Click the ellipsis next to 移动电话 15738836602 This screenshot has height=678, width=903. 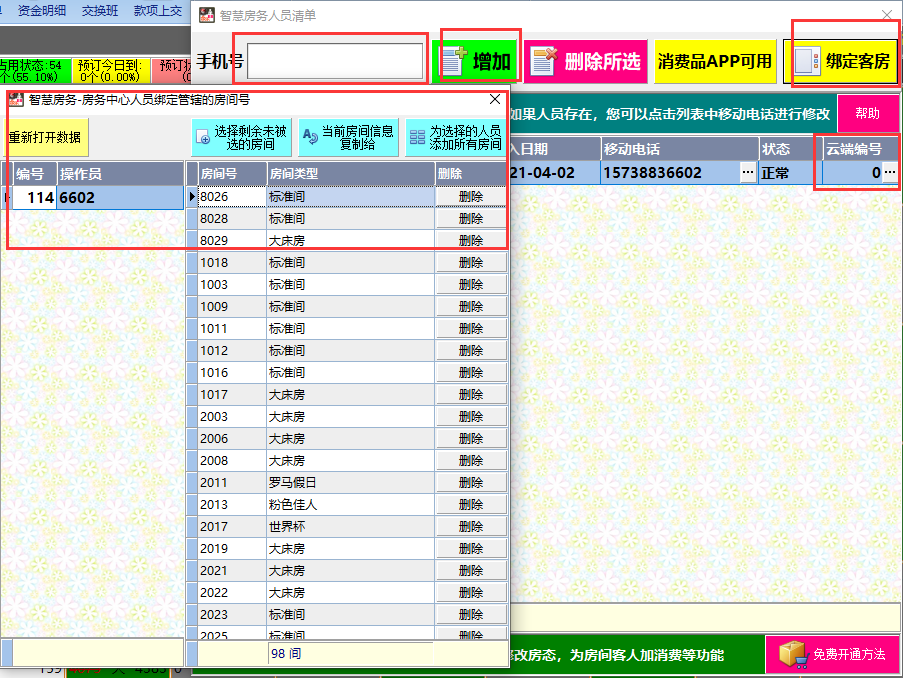[x=748, y=172]
